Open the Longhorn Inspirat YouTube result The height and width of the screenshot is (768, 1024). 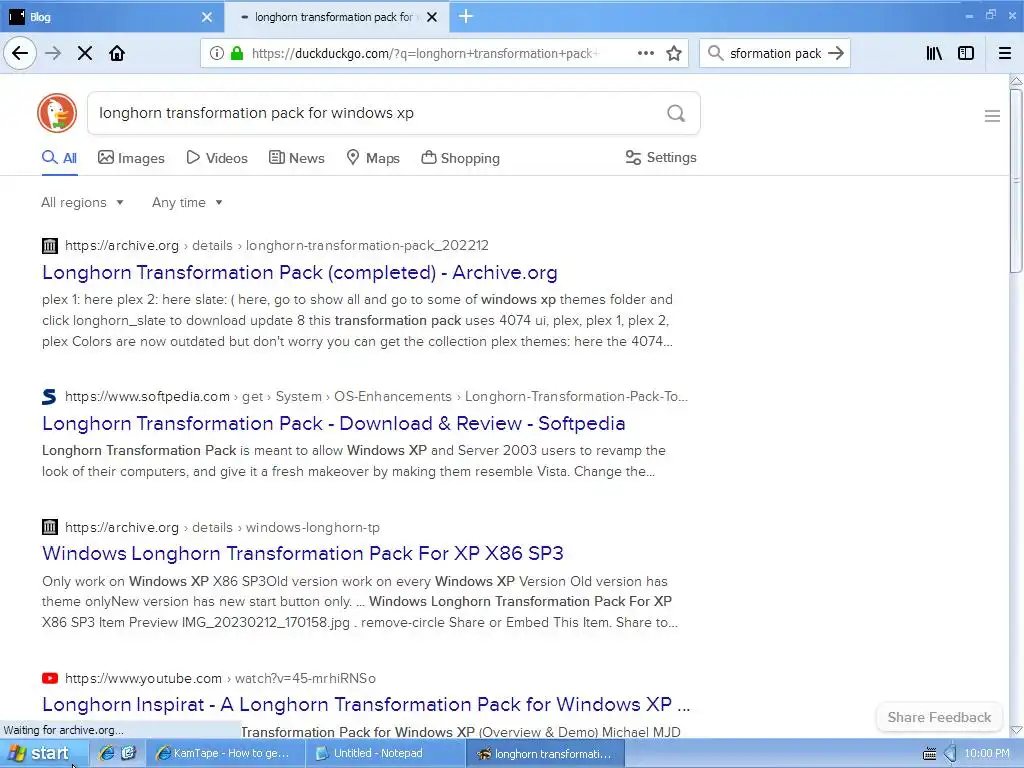(x=366, y=704)
